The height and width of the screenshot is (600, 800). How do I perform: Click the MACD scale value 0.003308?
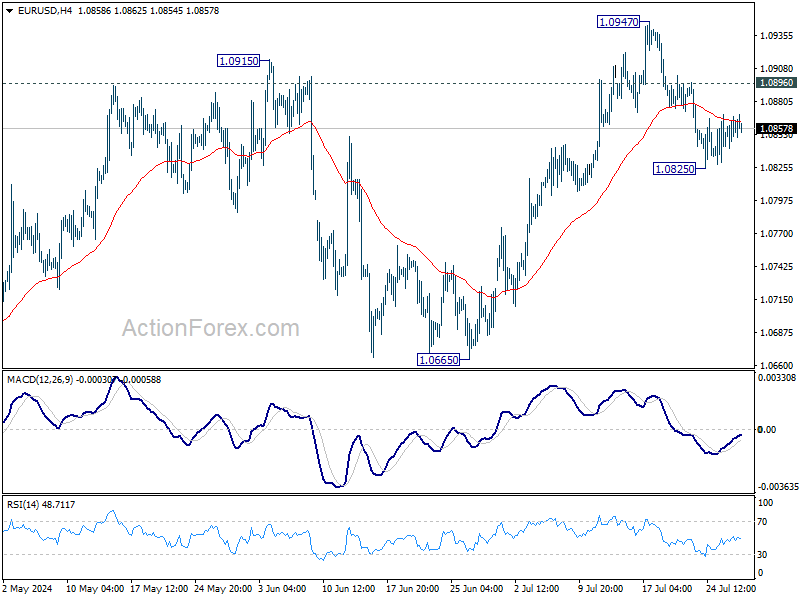click(x=777, y=378)
